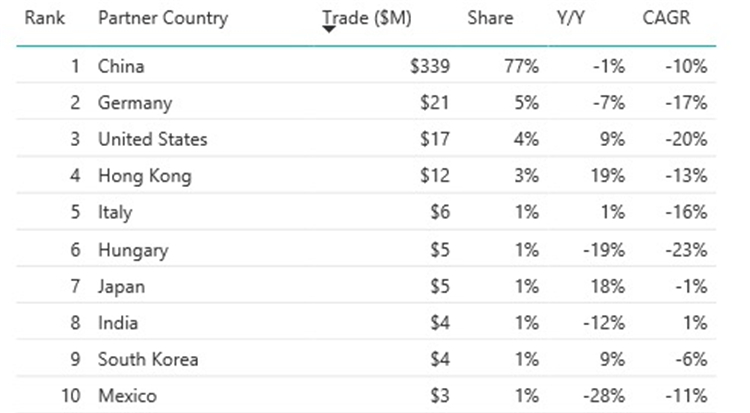This screenshot has height=413, width=750.
Task: Sort table by Y/Y header
Action: pos(571,18)
